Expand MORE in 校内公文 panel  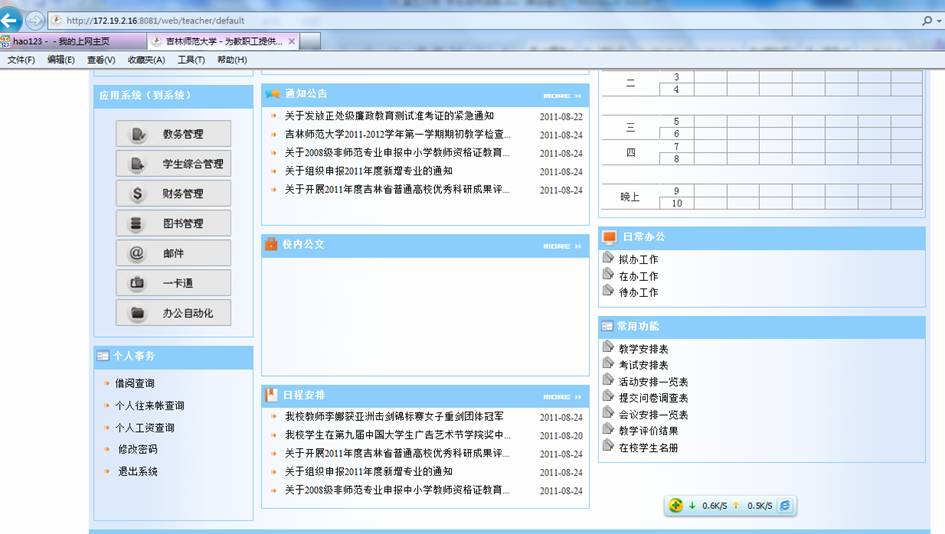click(x=562, y=246)
